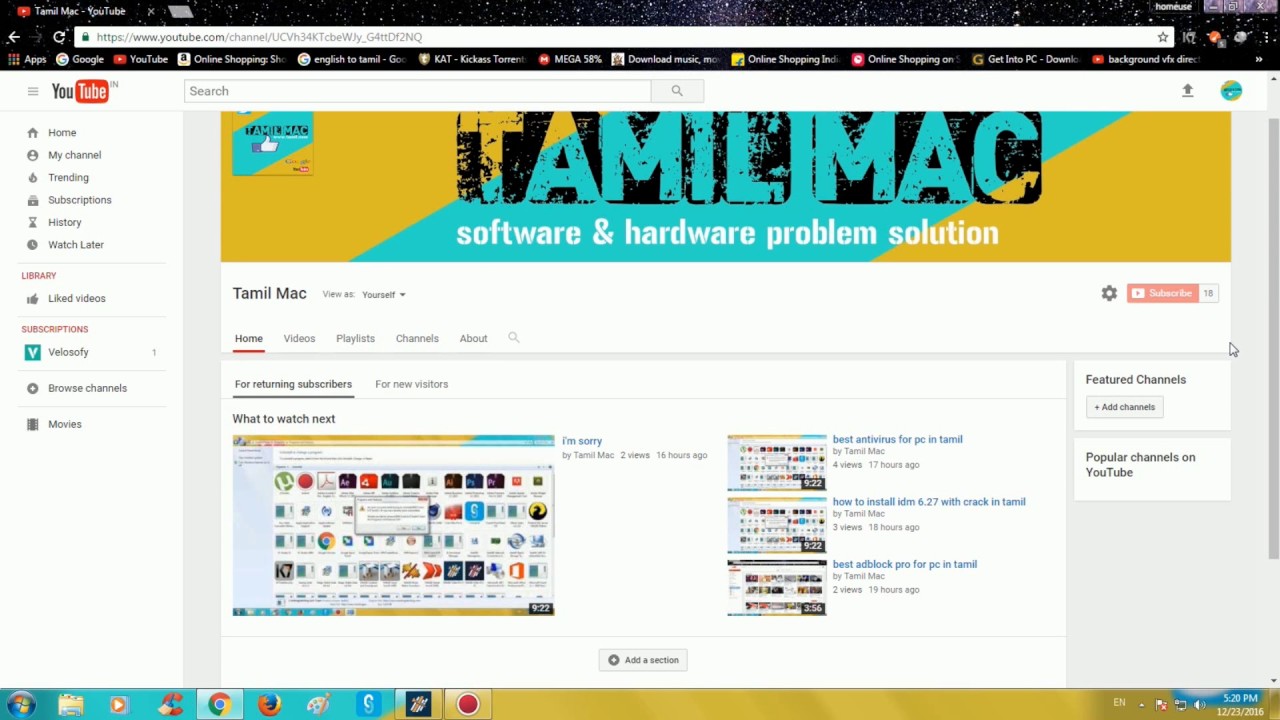
Task: Click the YouTube logo
Action: click(80, 91)
